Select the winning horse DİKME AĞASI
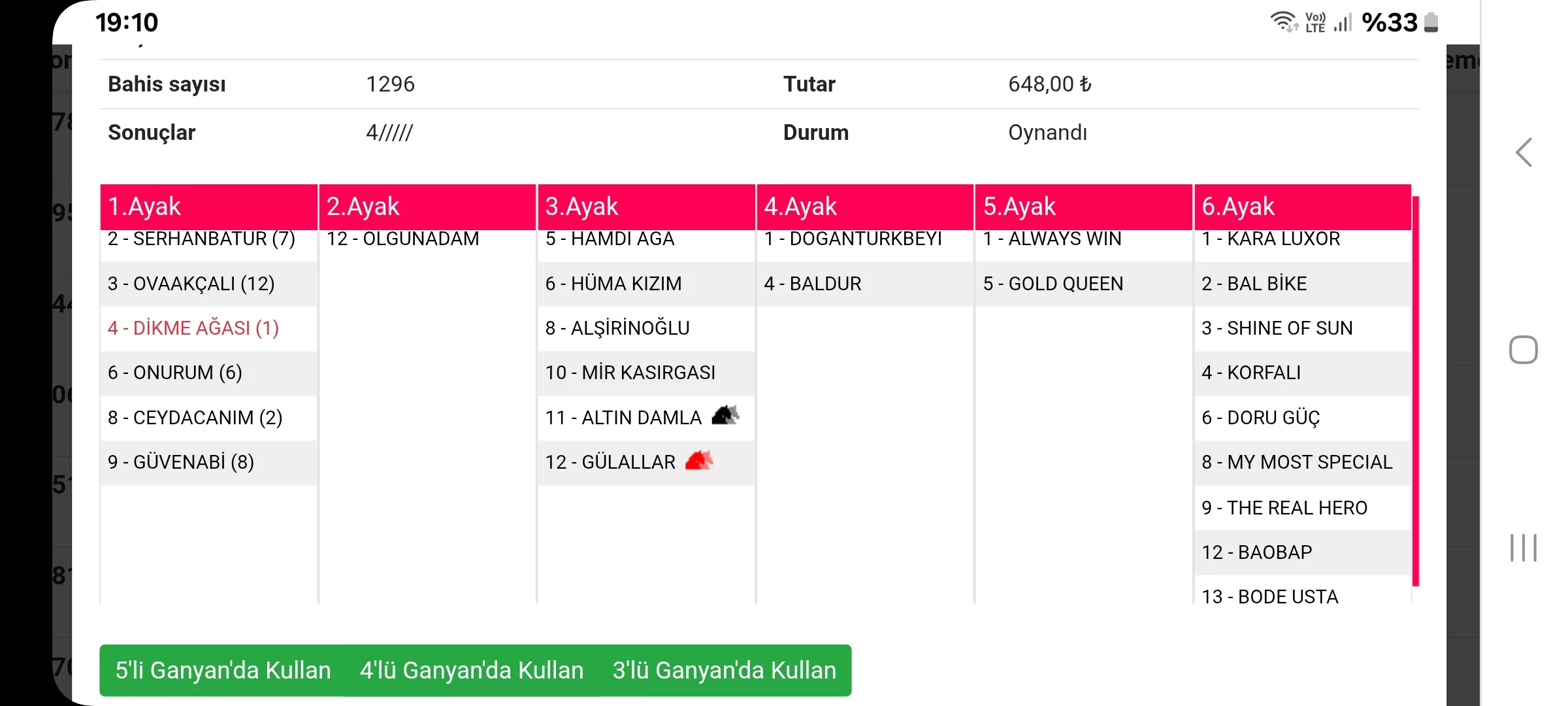 pos(193,328)
